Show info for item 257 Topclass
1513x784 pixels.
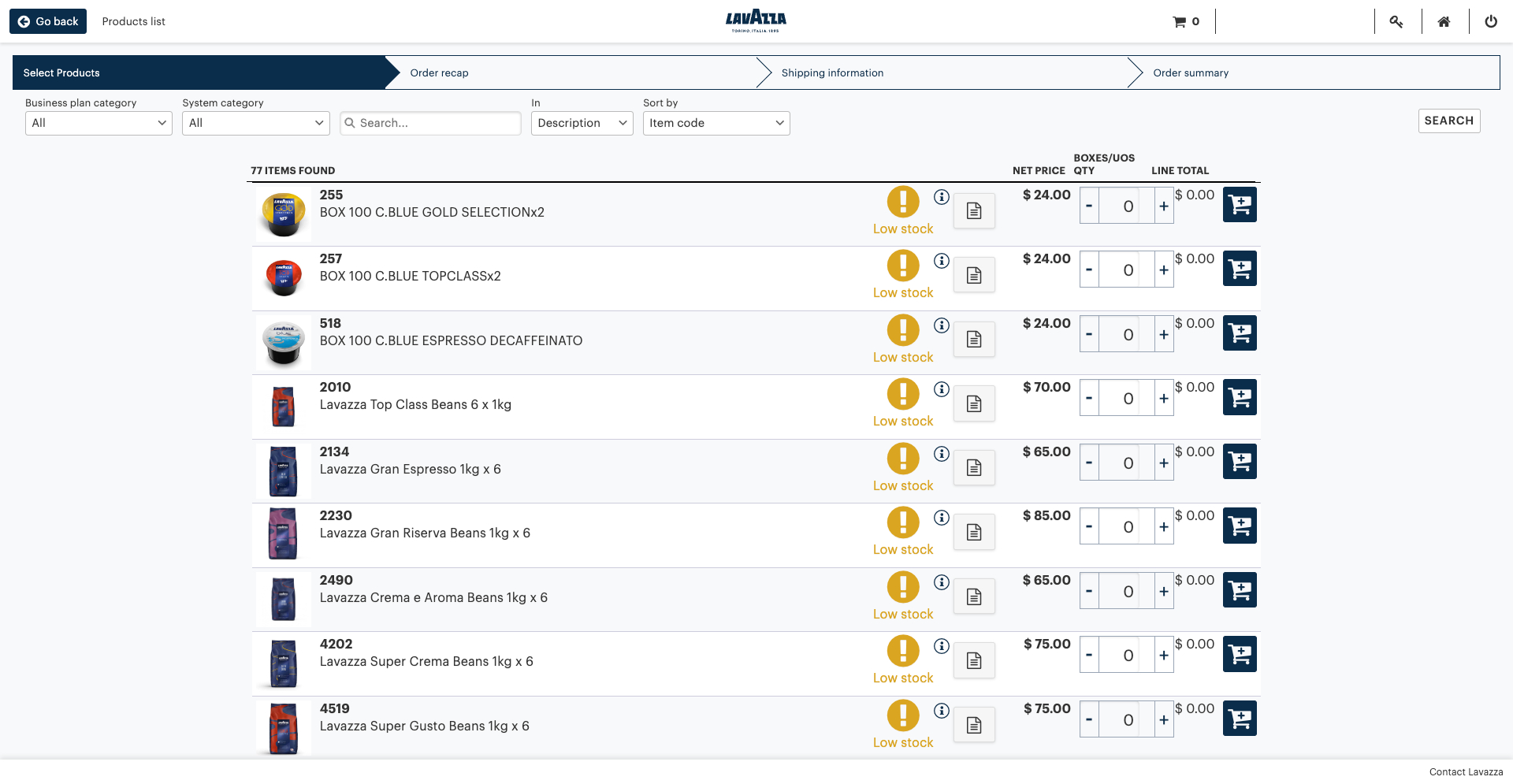pyautogui.click(x=942, y=261)
